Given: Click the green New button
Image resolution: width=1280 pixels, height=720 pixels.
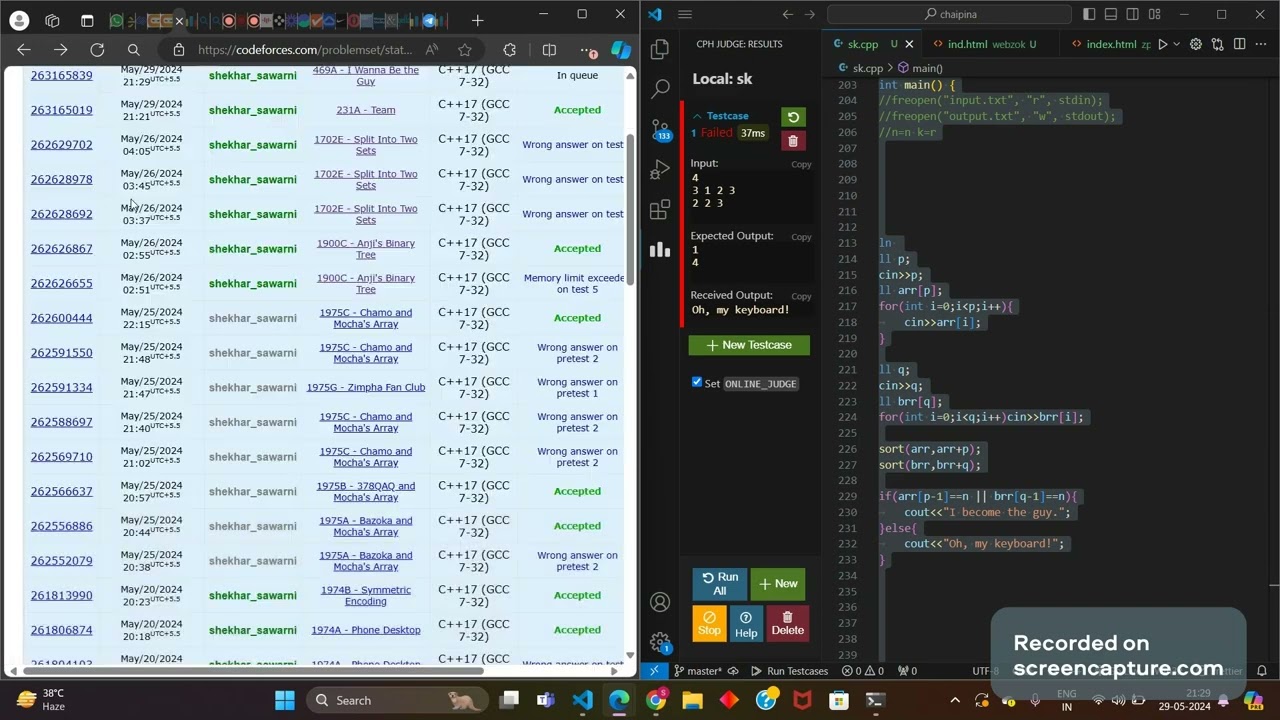Looking at the screenshot, I should (778, 584).
